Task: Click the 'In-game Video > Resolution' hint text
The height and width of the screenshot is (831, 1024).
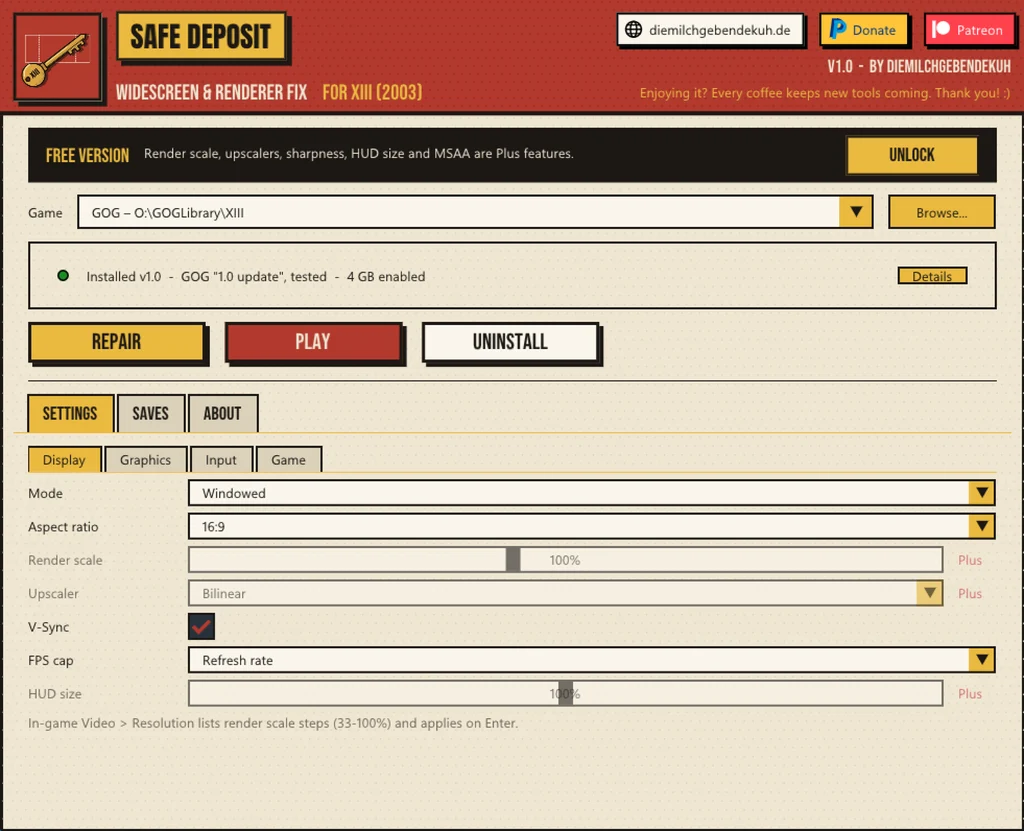Action: point(272,723)
